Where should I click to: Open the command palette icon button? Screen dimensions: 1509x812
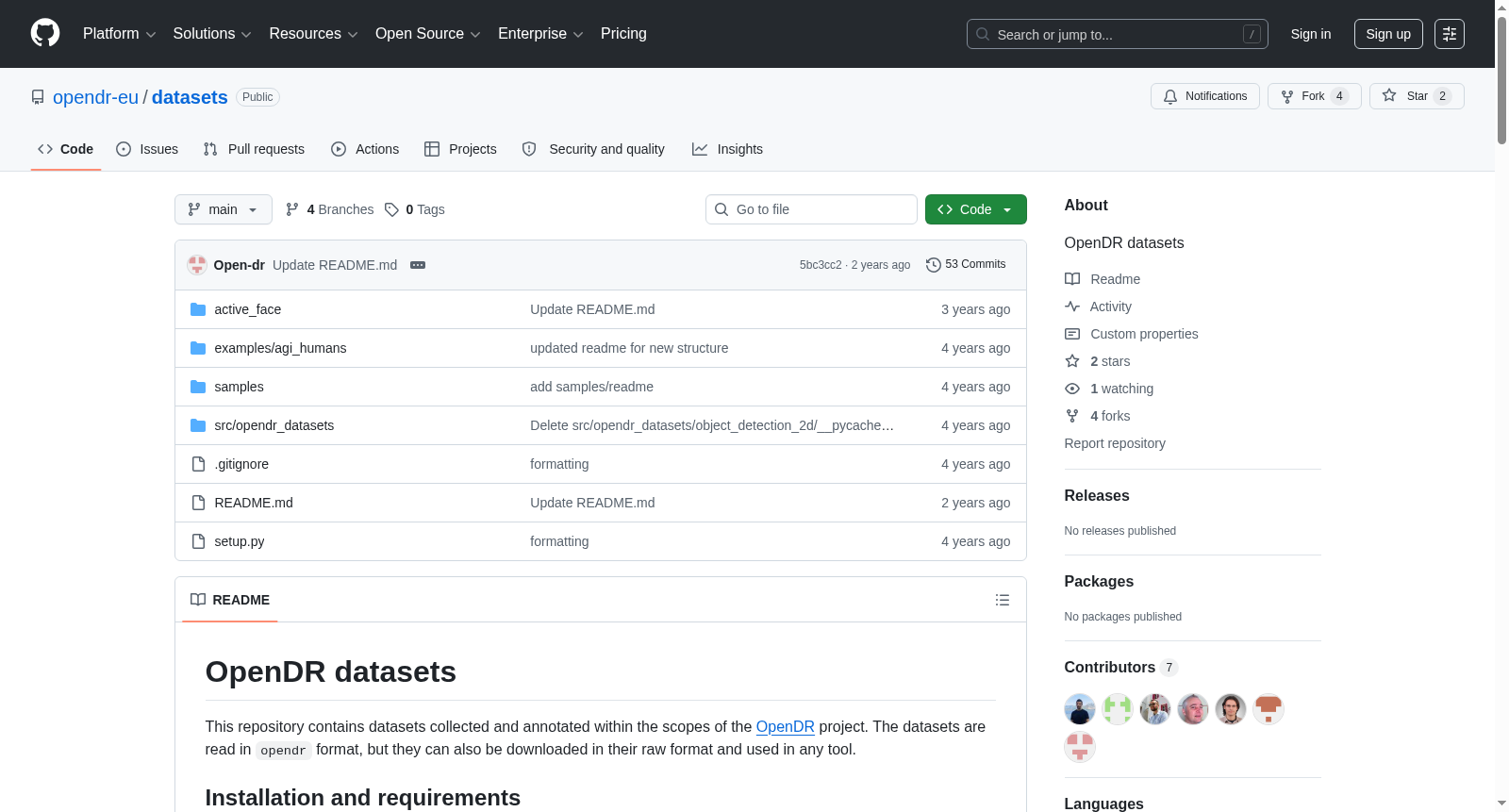tap(1449, 34)
